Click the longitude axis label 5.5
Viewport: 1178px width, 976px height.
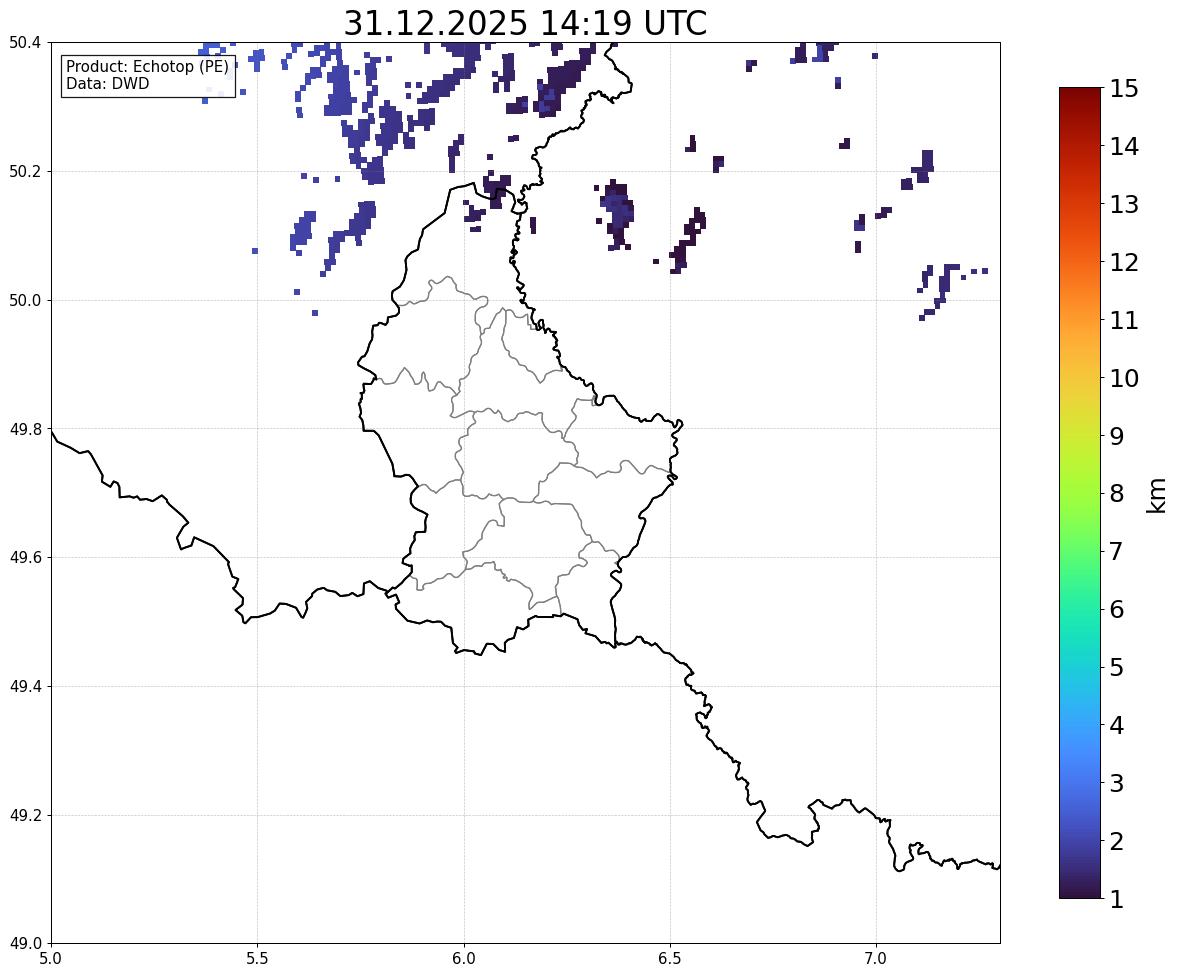point(258,959)
